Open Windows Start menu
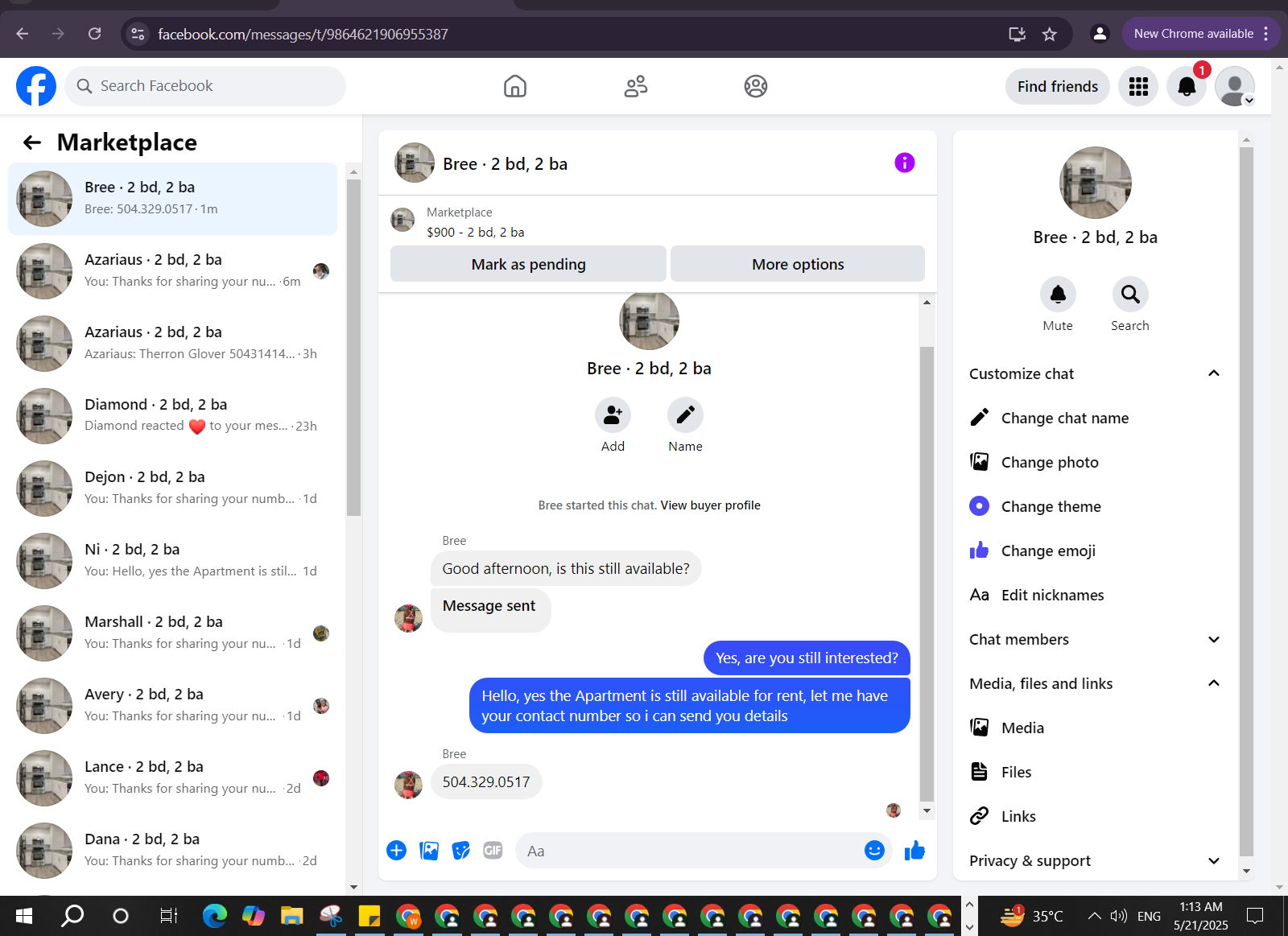This screenshot has width=1288, height=936. (24, 916)
